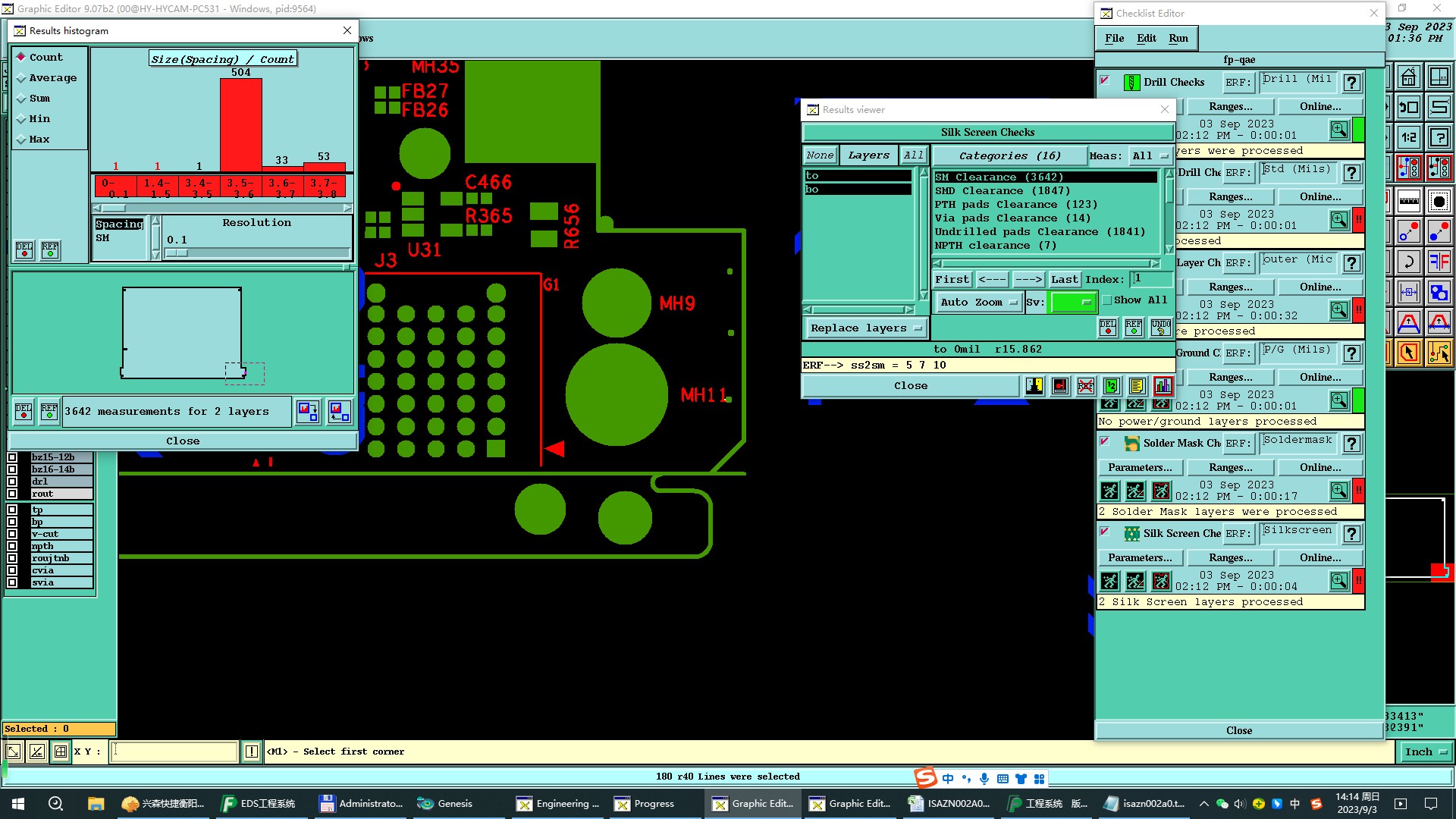Image resolution: width=1456 pixels, height=819 pixels.
Task: Click the UNDO icon in Results viewer
Action: [1160, 328]
